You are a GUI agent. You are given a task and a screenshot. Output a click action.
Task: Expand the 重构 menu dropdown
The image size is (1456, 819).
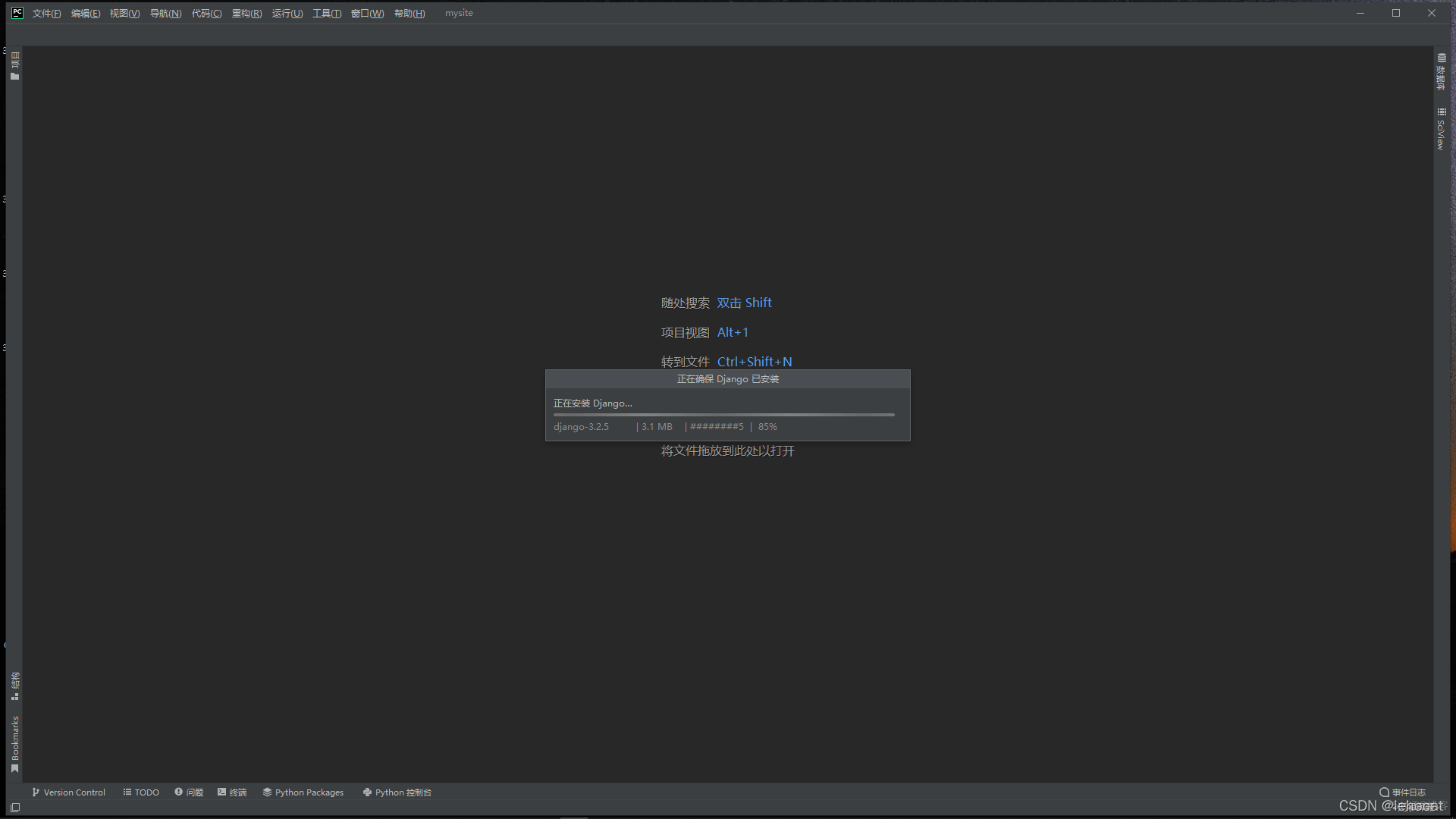(245, 13)
